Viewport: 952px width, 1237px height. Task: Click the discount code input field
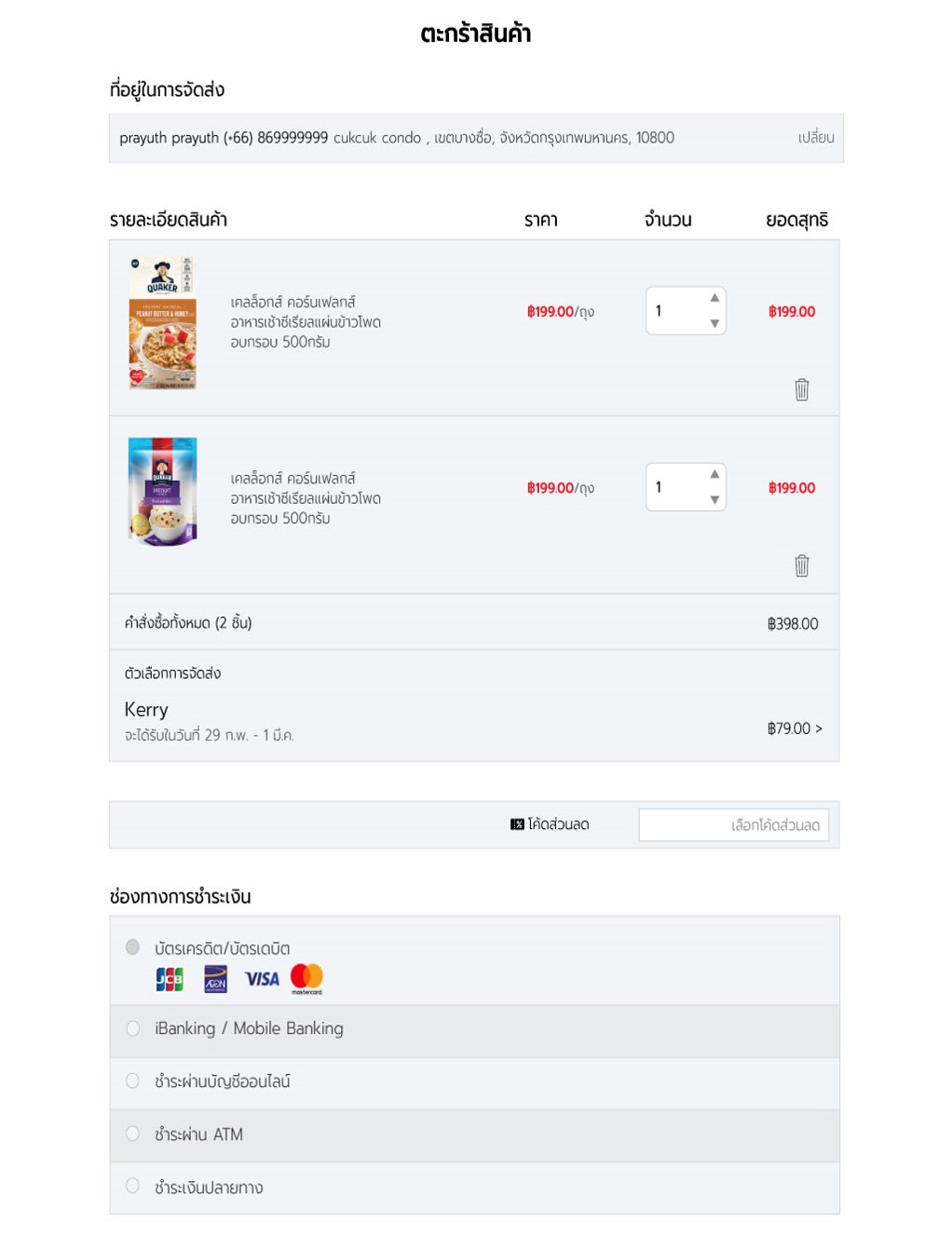coord(733,825)
